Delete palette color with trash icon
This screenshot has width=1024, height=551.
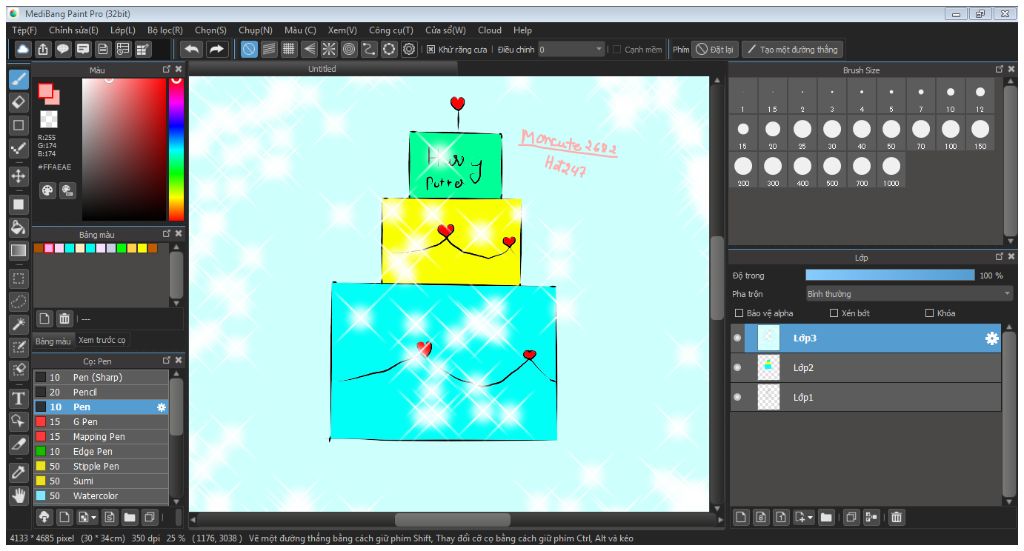tap(64, 319)
